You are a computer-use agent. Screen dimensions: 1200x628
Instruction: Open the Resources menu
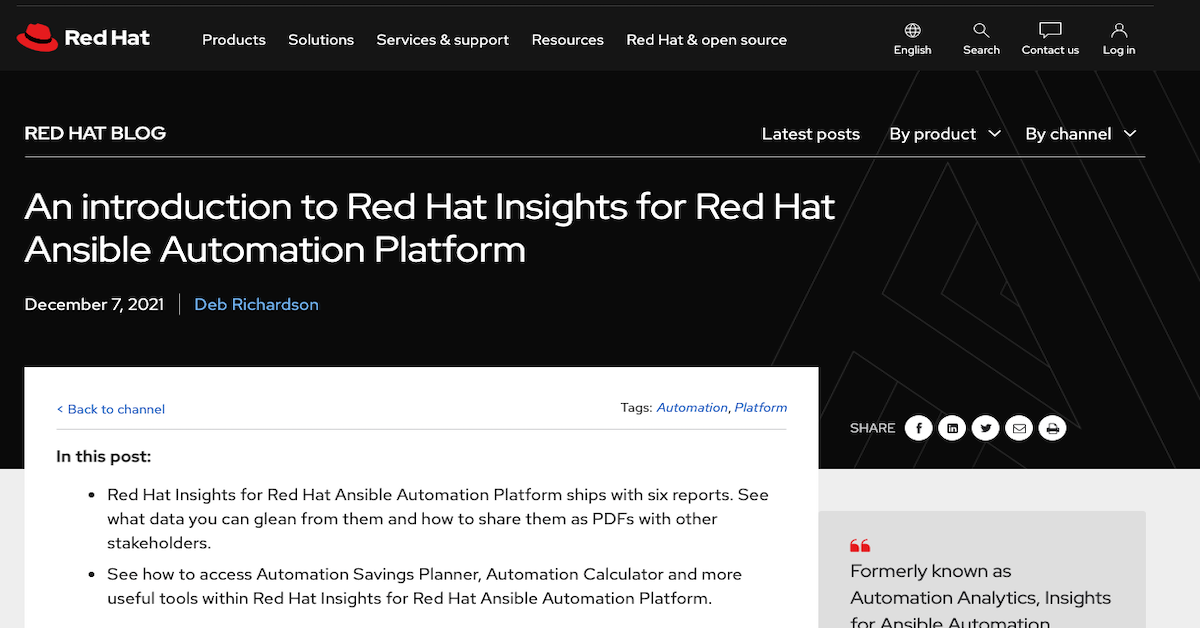(567, 40)
